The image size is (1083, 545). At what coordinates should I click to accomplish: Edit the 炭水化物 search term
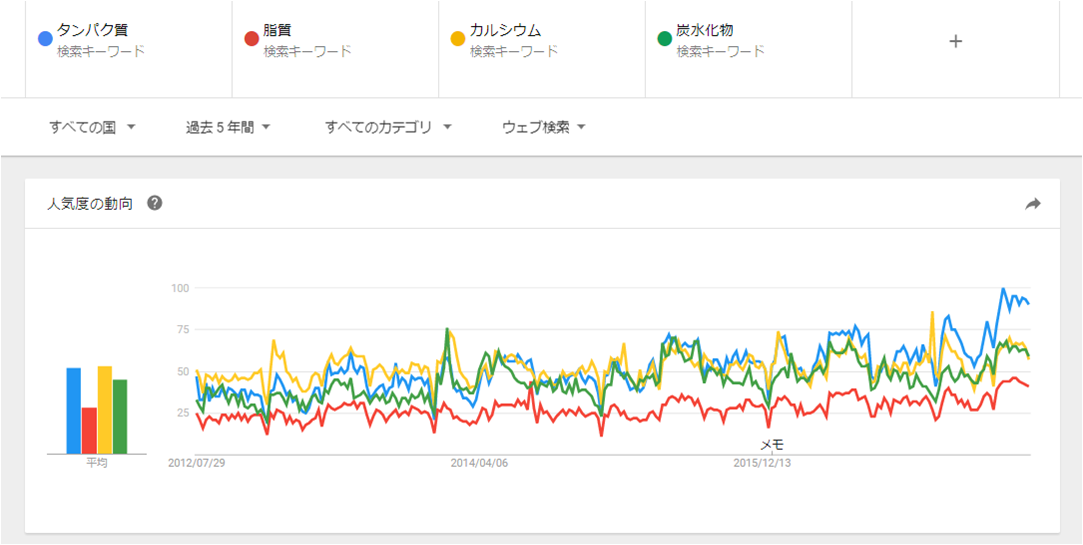coord(705,31)
